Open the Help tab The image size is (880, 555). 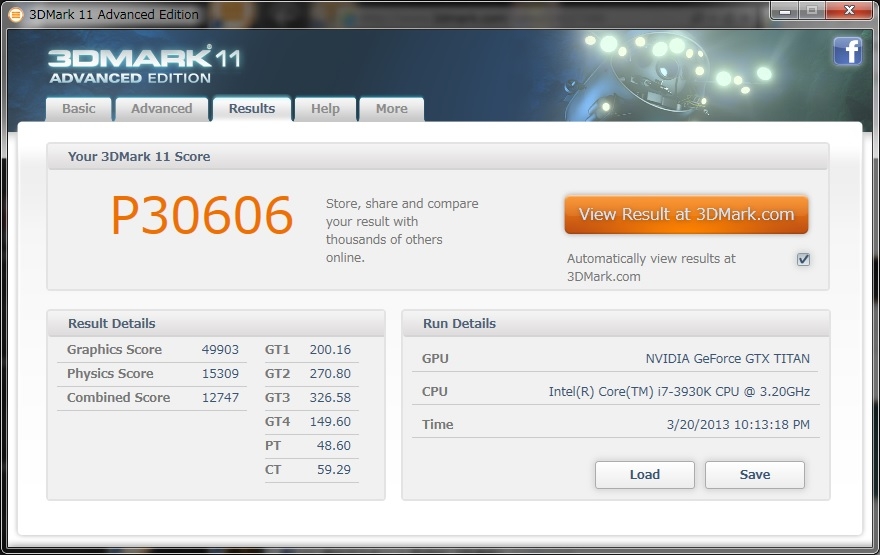[x=326, y=109]
